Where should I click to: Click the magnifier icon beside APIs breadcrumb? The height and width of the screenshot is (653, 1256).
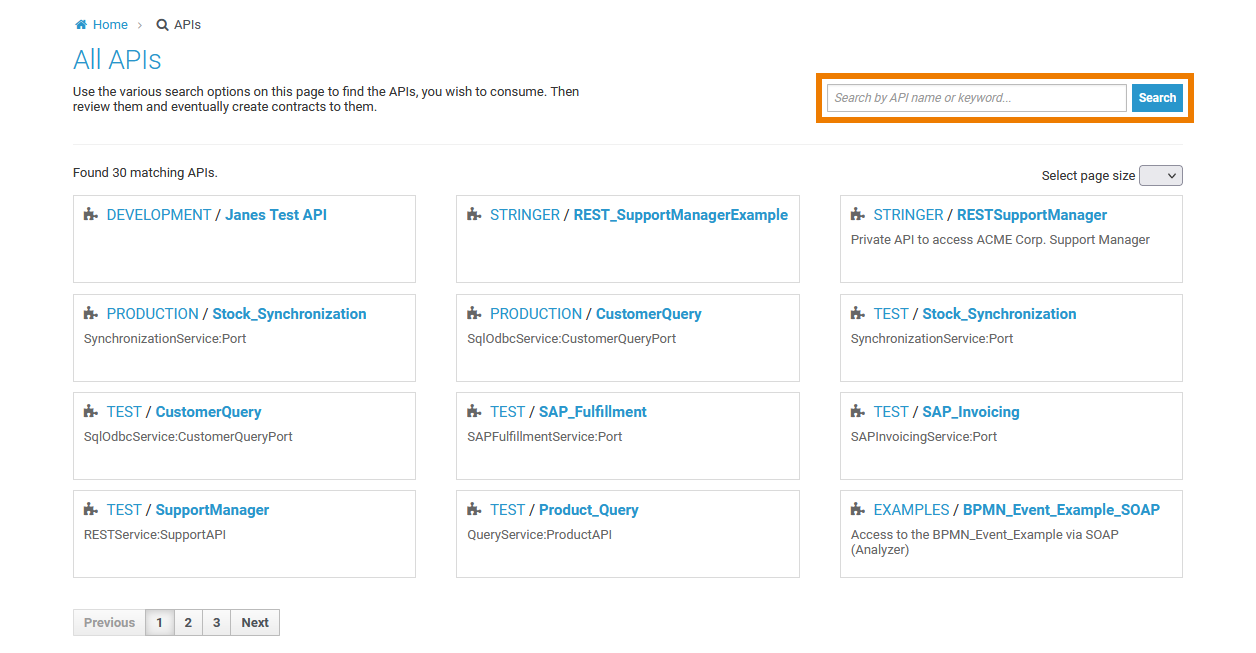tap(162, 25)
